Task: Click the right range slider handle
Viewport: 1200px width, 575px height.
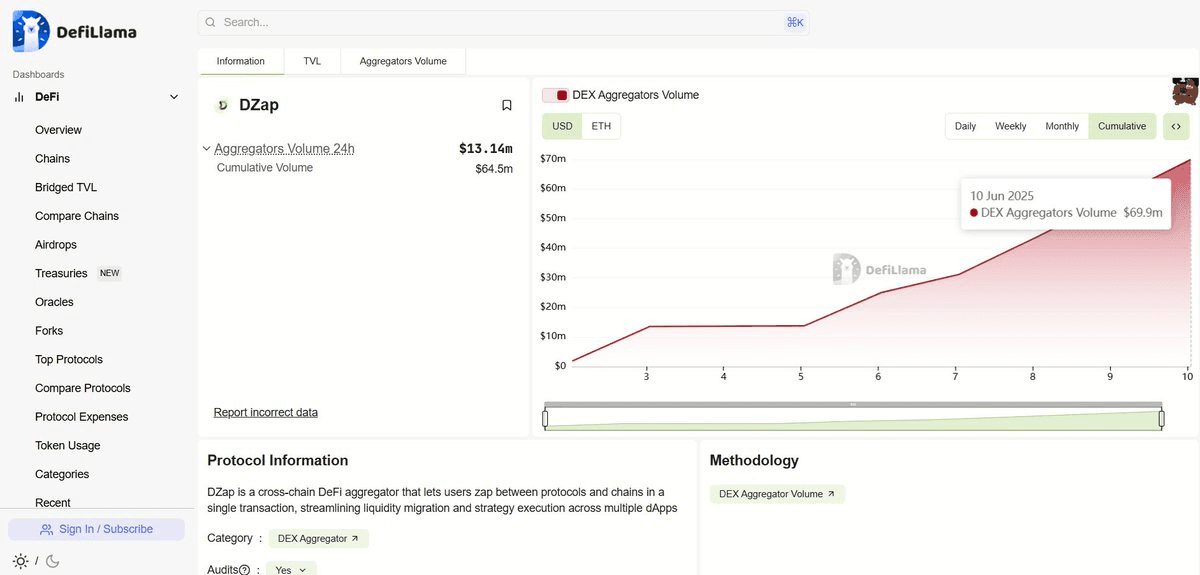Action: point(1161,419)
